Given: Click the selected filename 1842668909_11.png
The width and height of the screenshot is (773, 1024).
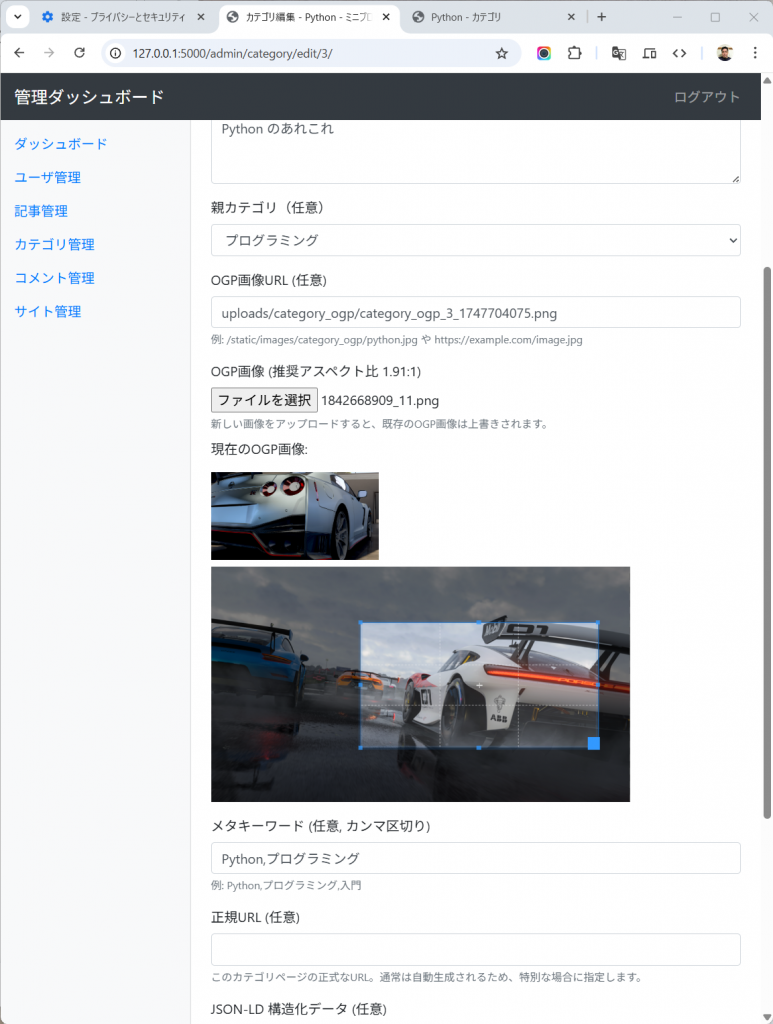Looking at the screenshot, I should pos(380,400).
